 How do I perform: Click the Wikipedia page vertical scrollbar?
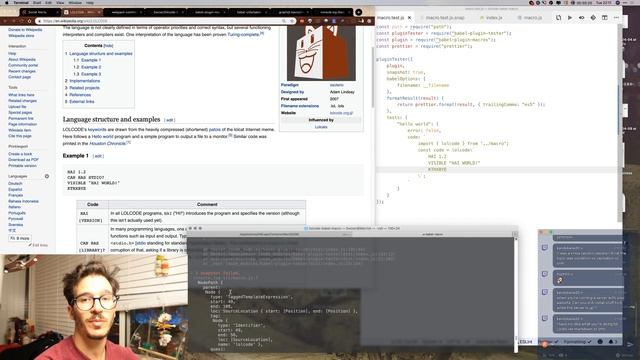coord(373,78)
